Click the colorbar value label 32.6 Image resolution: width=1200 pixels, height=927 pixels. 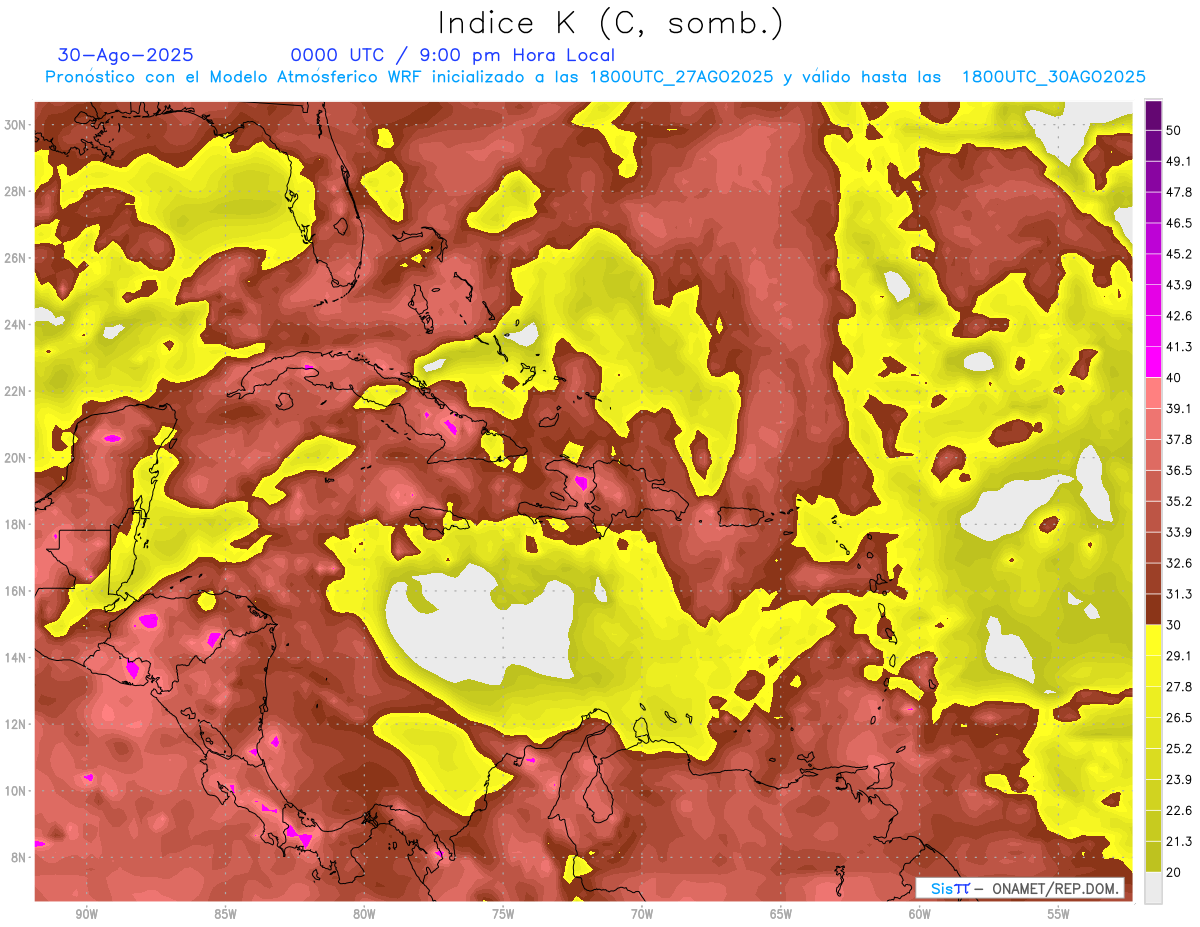tap(1179, 563)
